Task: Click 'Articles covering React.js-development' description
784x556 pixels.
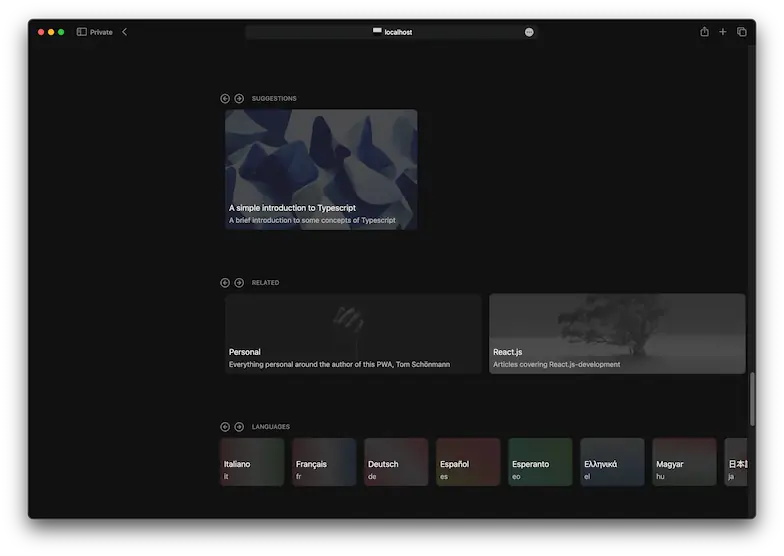Action: [x=556, y=364]
